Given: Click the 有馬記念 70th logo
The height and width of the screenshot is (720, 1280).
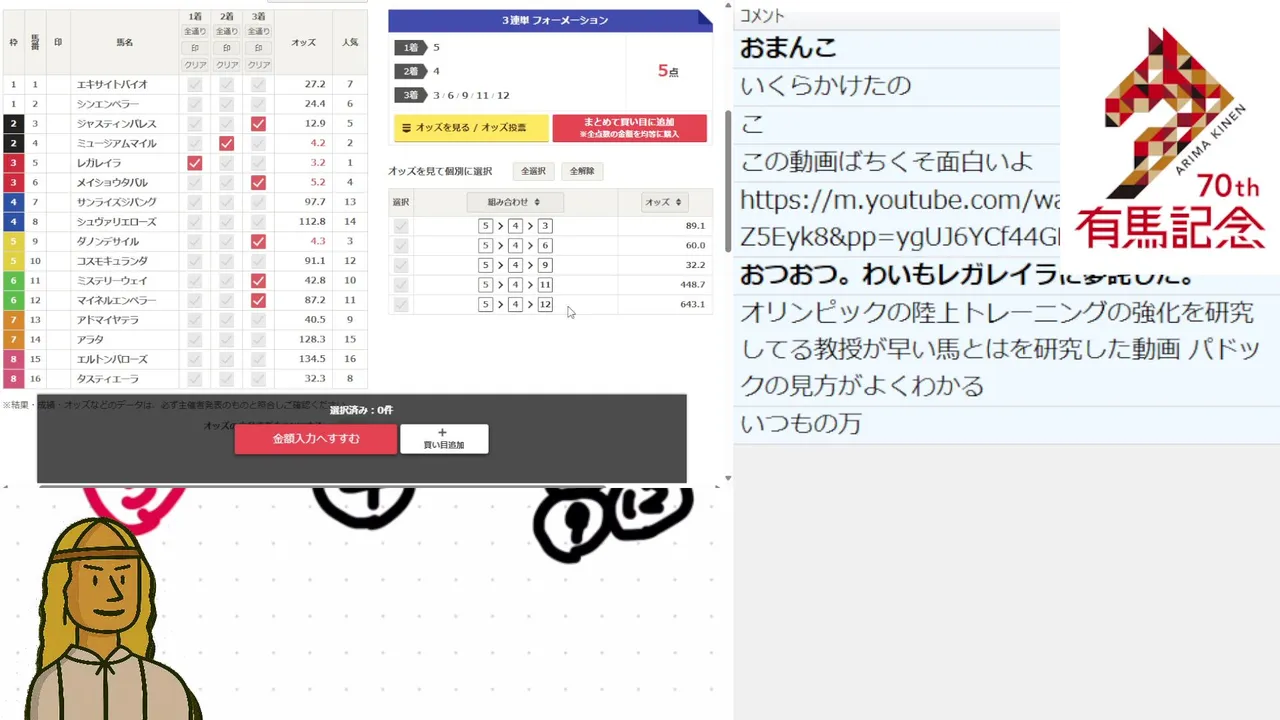Looking at the screenshot, I should pyautogui.click(x=1171, y=140).
